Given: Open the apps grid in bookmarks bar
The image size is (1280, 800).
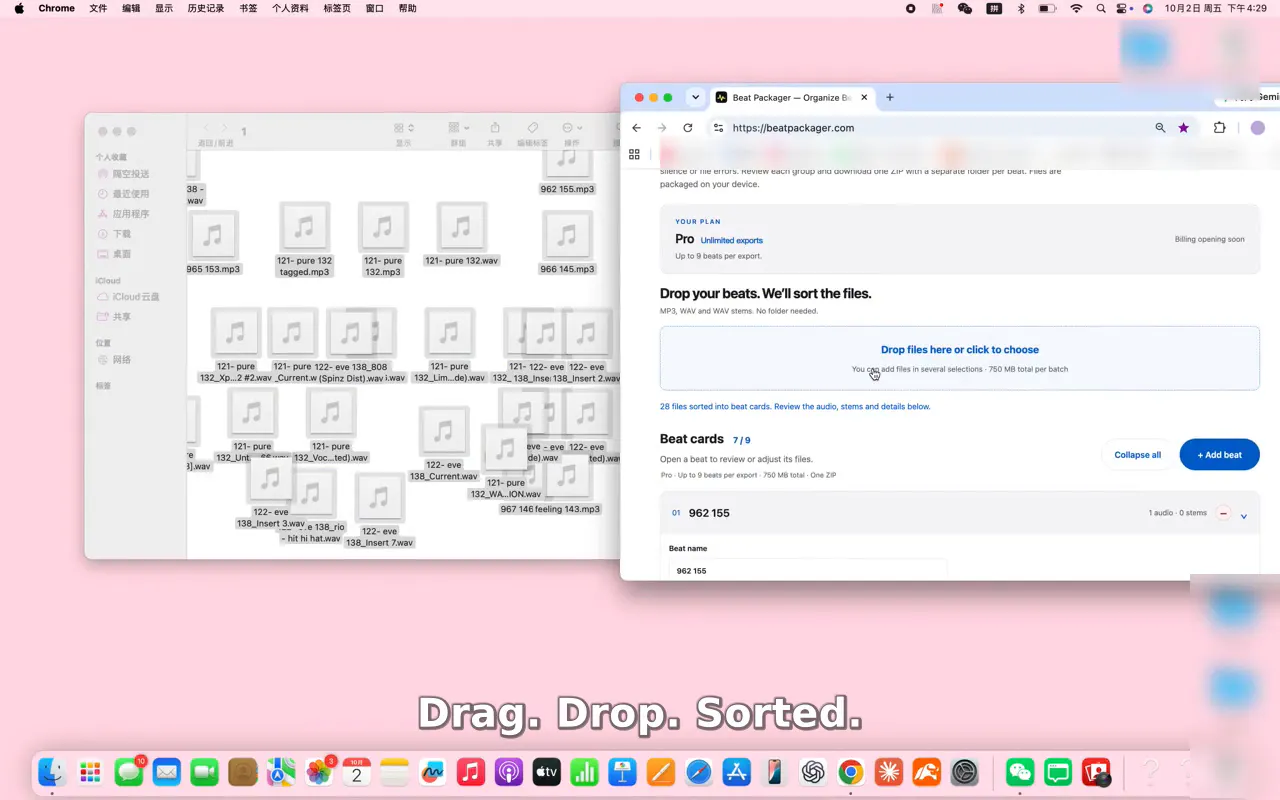Looking at the screenshot, I should point(634,154).
